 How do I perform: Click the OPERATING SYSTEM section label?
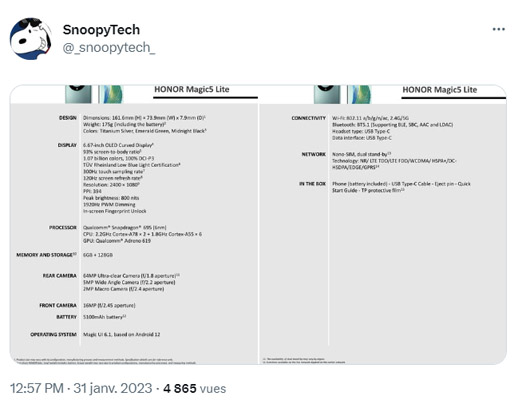[53, 334]
